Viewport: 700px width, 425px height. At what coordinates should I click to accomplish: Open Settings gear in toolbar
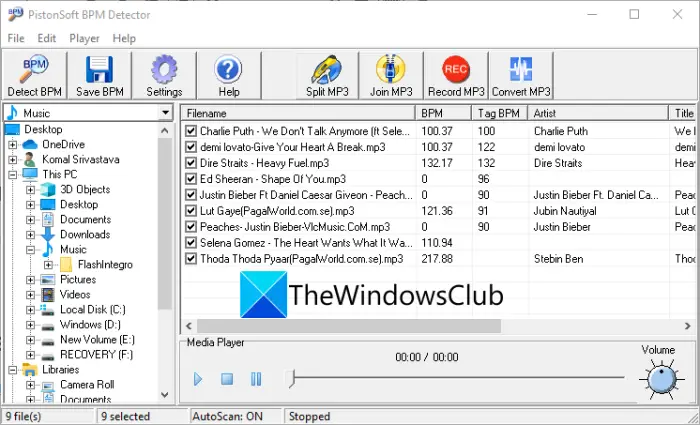point(164,75)
